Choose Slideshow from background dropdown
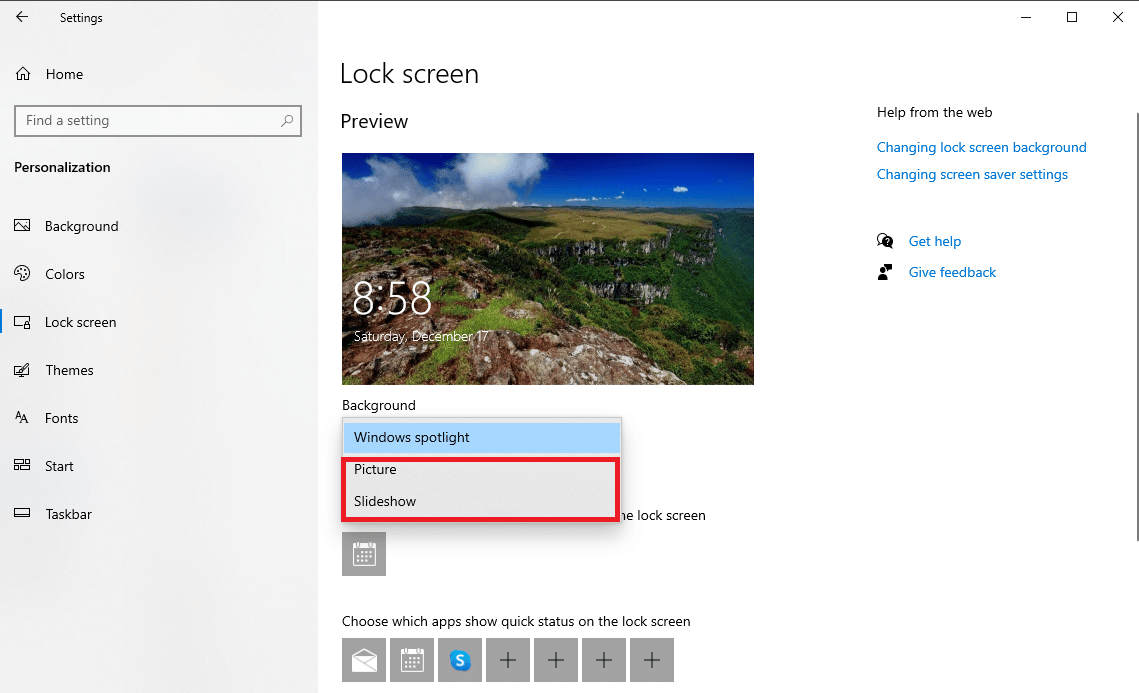 (x=482, y=501)
